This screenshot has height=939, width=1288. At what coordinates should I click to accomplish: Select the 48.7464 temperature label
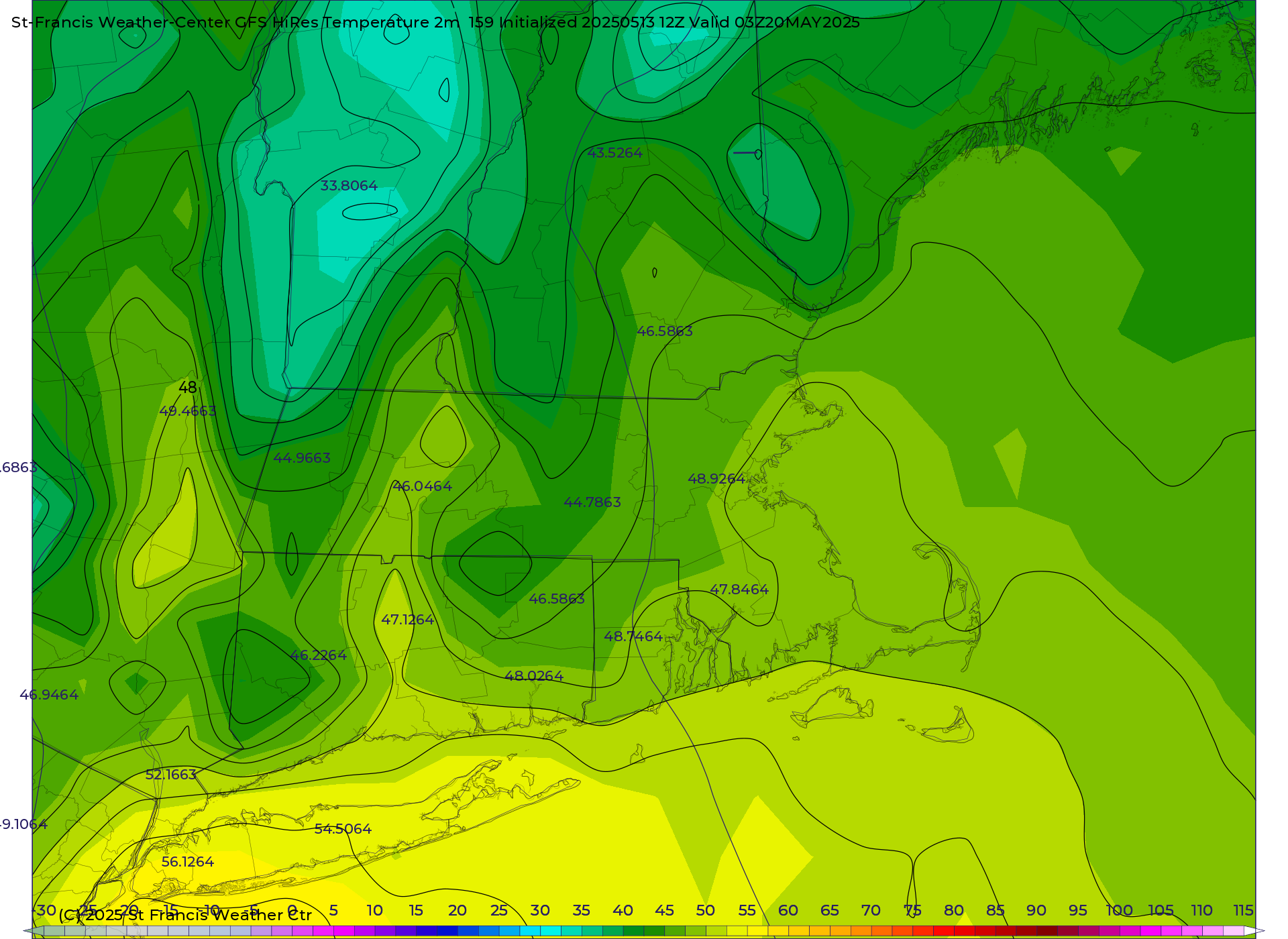[633, 637]
